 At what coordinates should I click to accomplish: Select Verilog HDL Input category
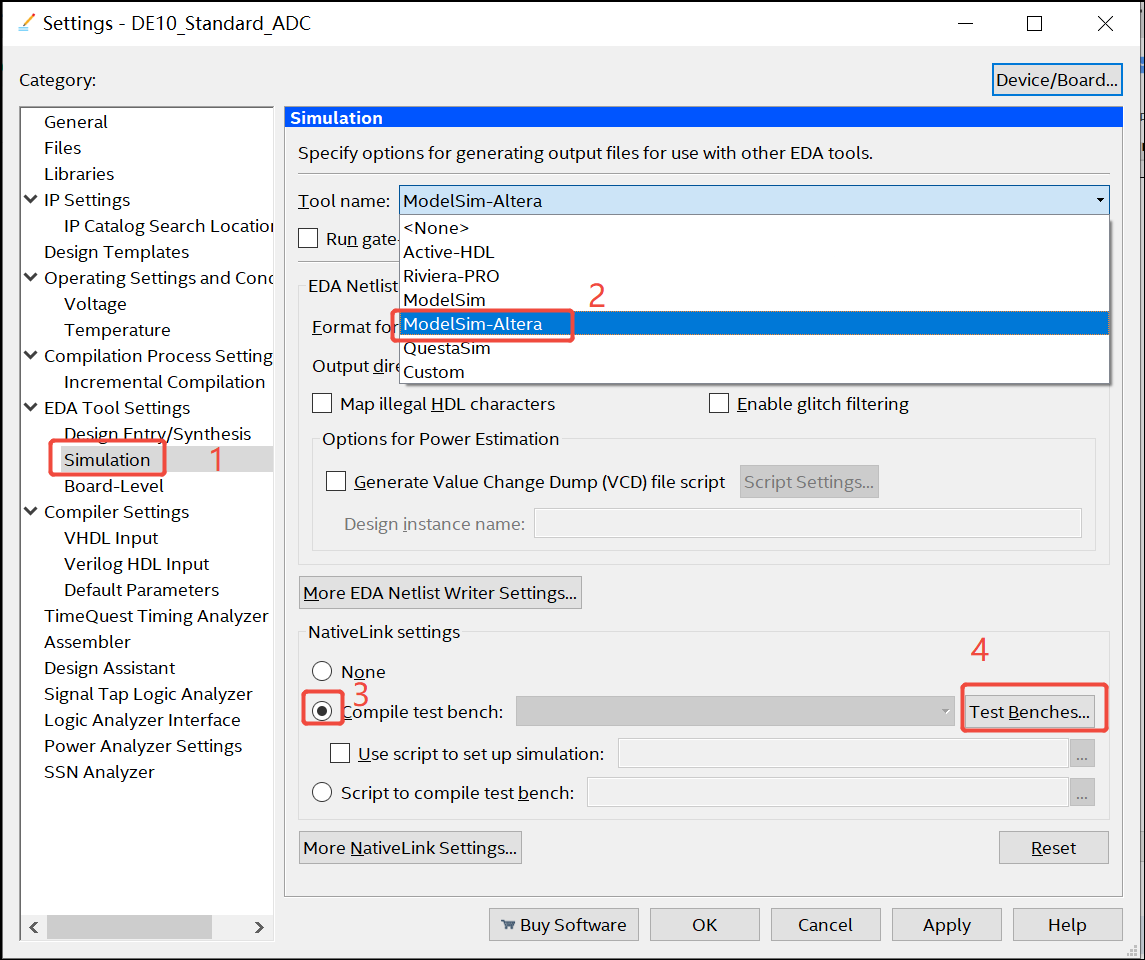pos(137,564)
